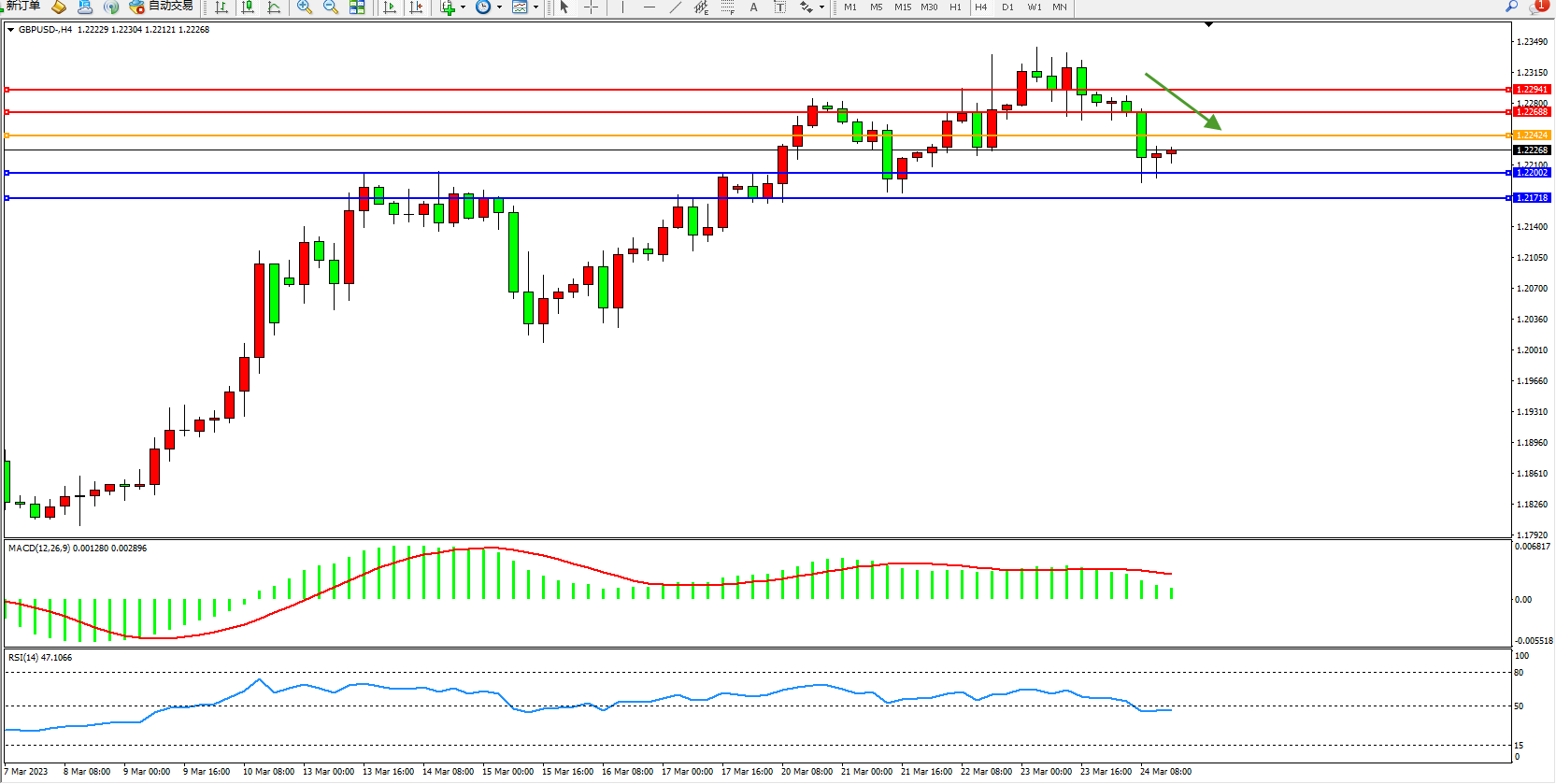1556x784 pixels.
Task: Switch chart to candlestick display
Action: click(248, 7)
